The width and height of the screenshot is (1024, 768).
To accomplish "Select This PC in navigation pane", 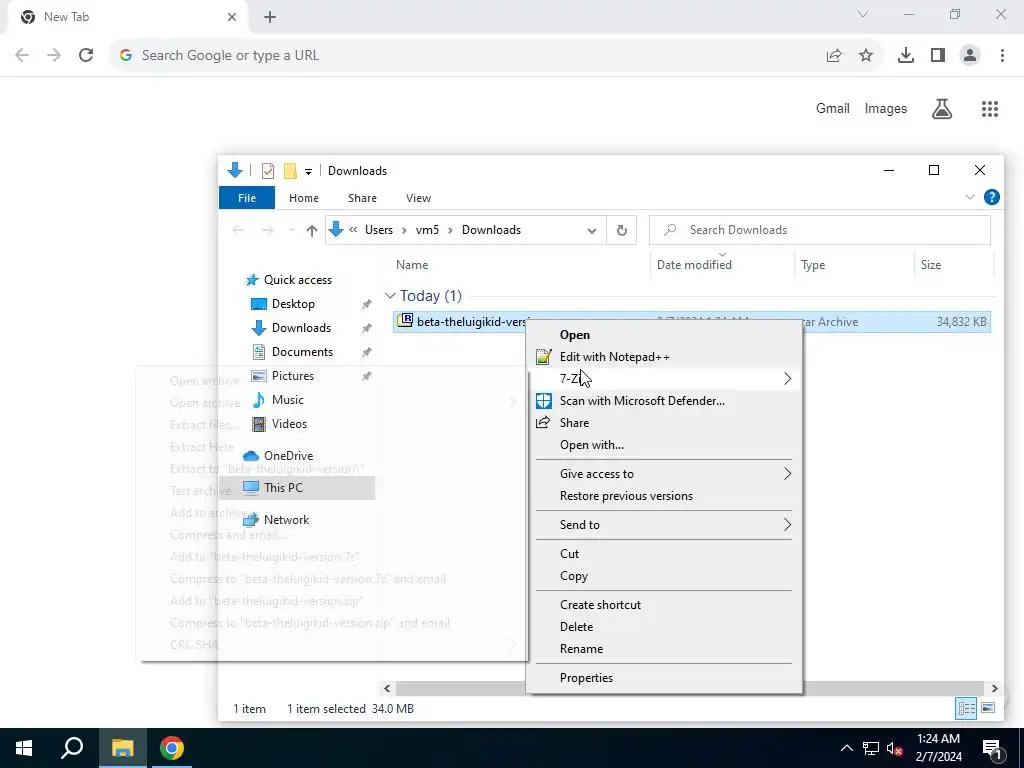I will 283,488.
